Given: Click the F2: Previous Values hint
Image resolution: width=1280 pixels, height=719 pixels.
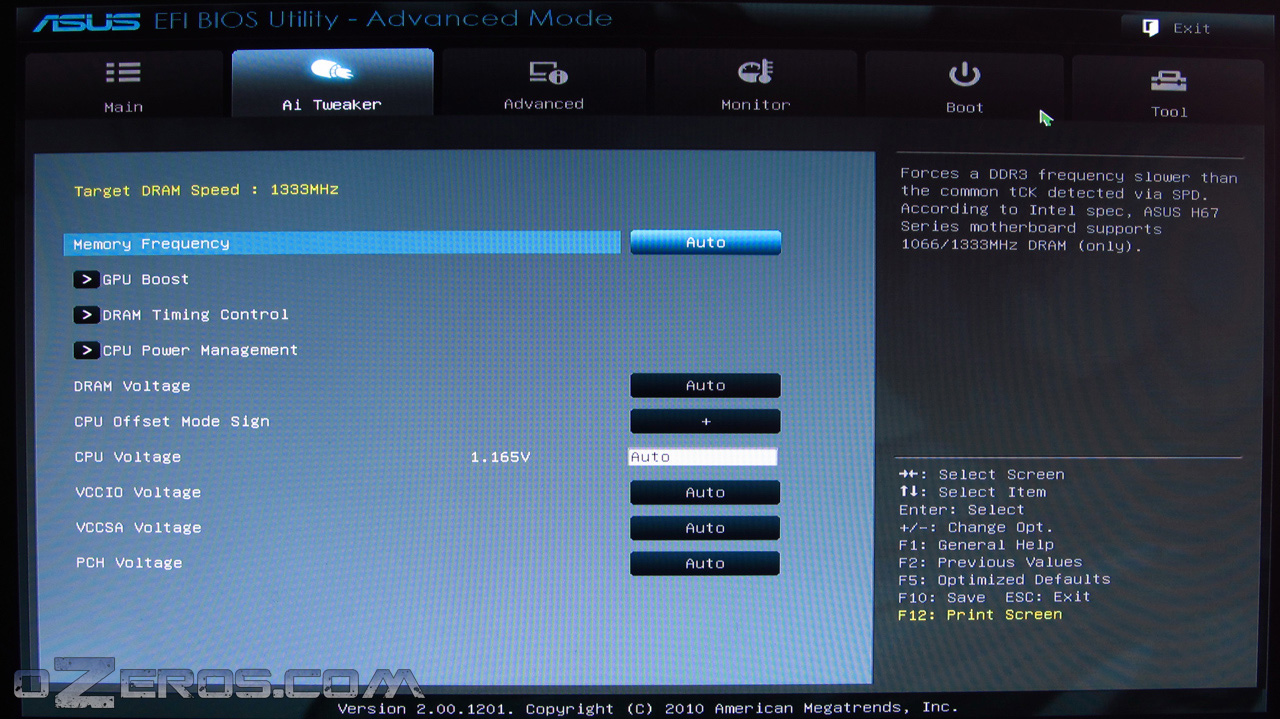Looking at the screenshot, I should click(990, 562).
